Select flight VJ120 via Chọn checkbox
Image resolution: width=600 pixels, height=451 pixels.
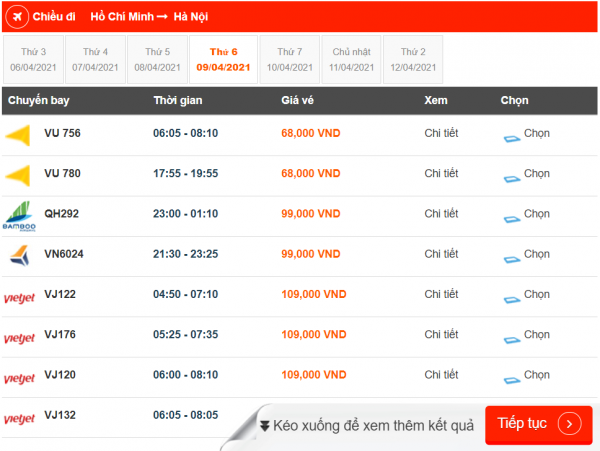click(x=512, y=380)
